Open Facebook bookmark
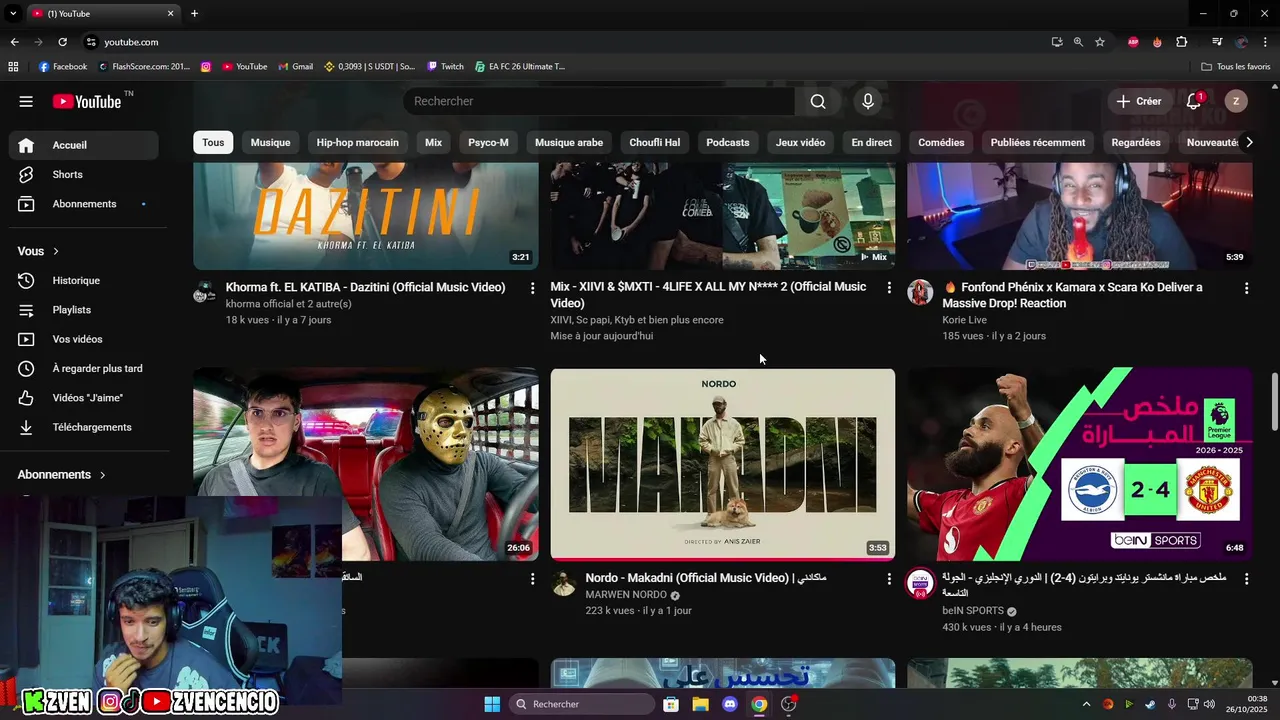Image resolution: width=1280 pixels, height=720 pixels. tap(63, 67)
